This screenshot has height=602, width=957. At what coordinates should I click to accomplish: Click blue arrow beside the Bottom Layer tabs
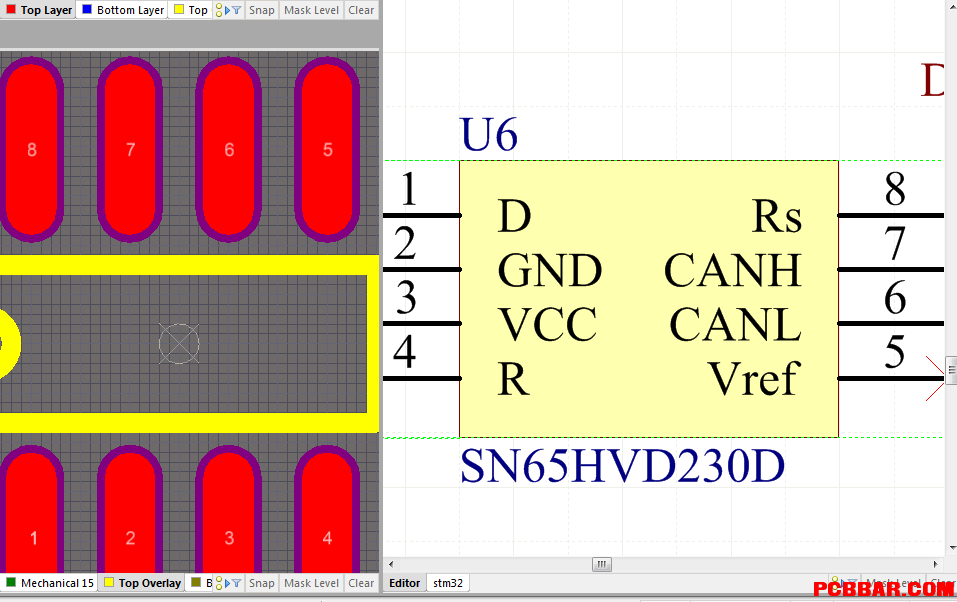pos(227,10)
